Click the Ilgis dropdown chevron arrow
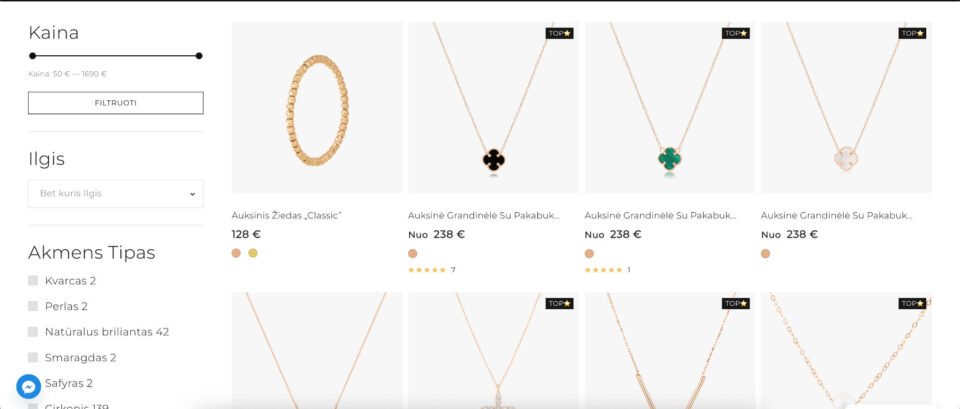This screenshot has width=960, height=409. (192, 194)
